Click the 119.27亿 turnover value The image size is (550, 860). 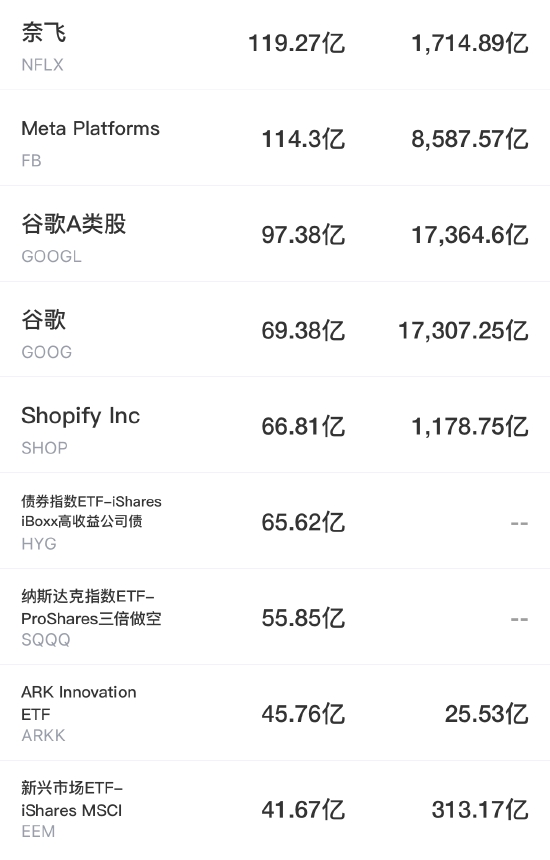(x=297, y=43)
